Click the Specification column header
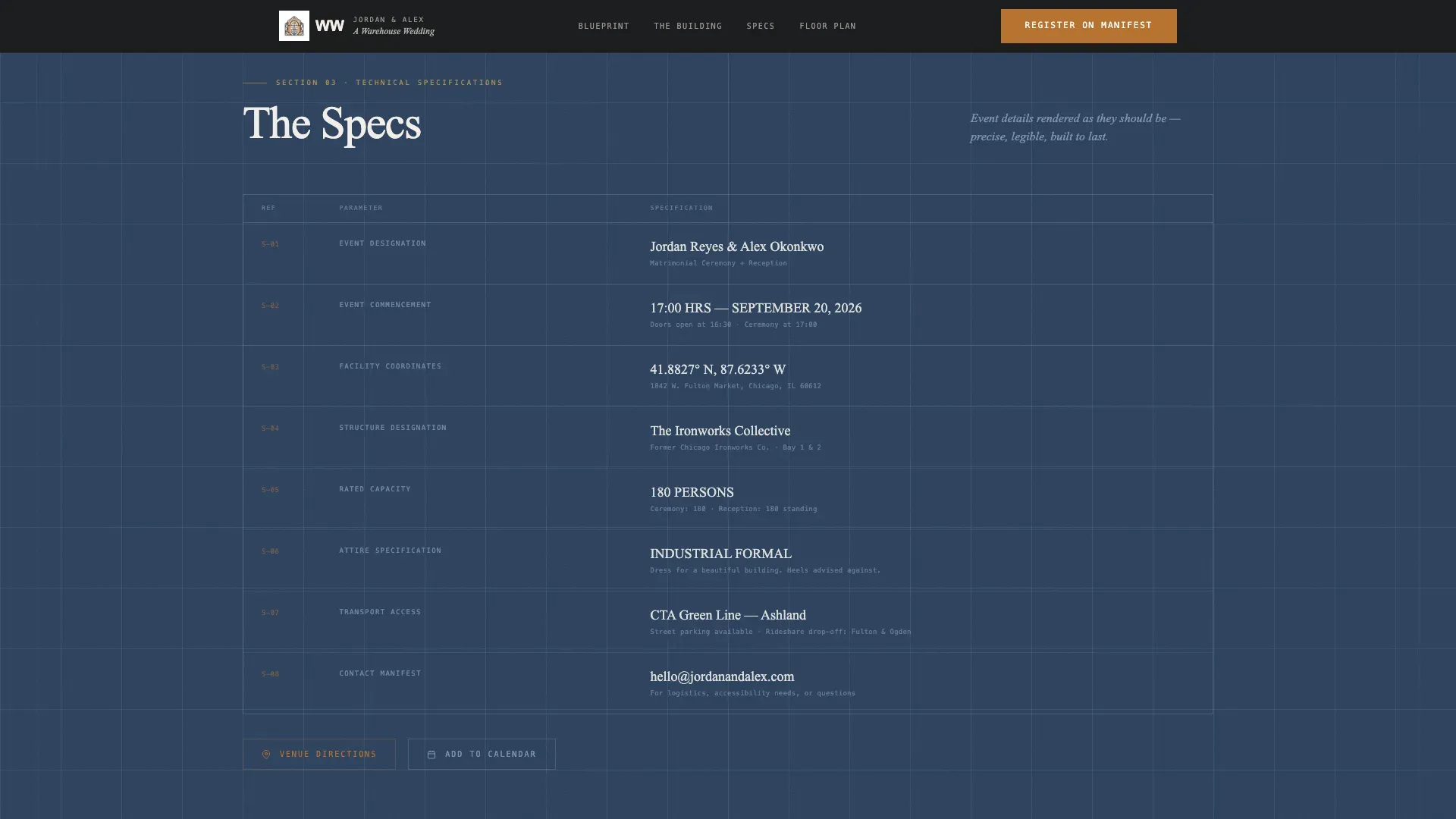The width and height of the screenshot is (1456, 819). click(681, 208)
